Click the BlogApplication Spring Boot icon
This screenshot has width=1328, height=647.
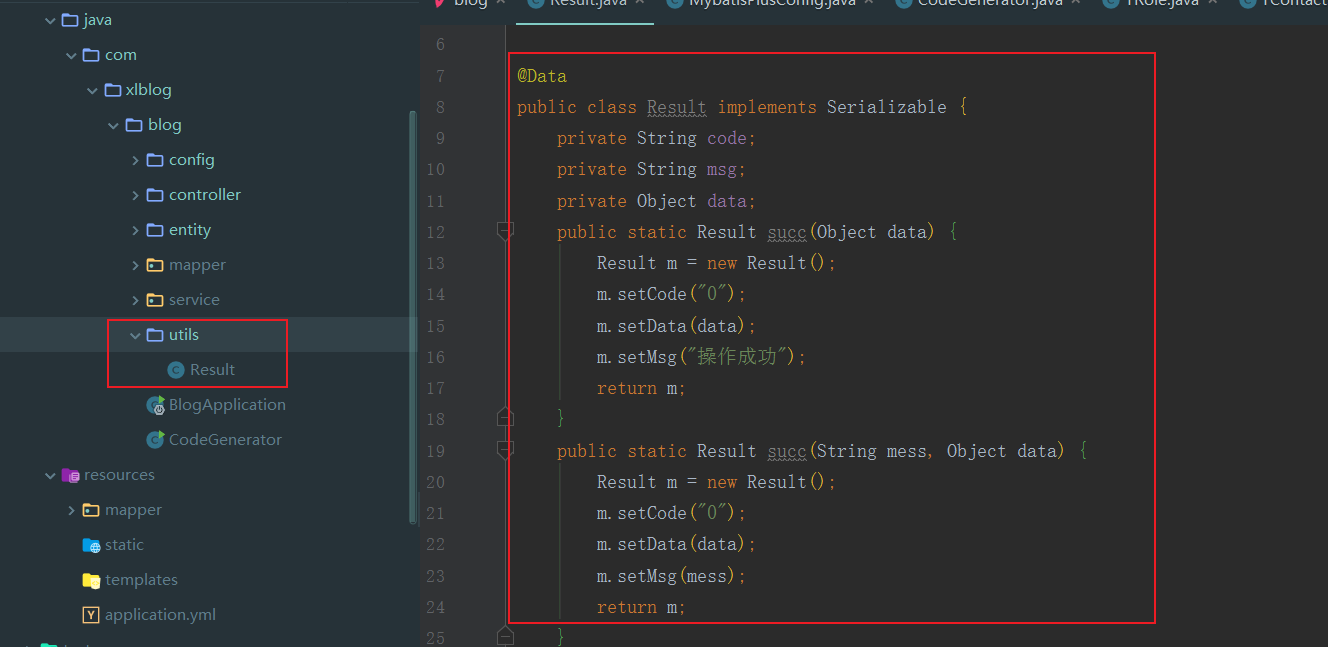(155, 404)
